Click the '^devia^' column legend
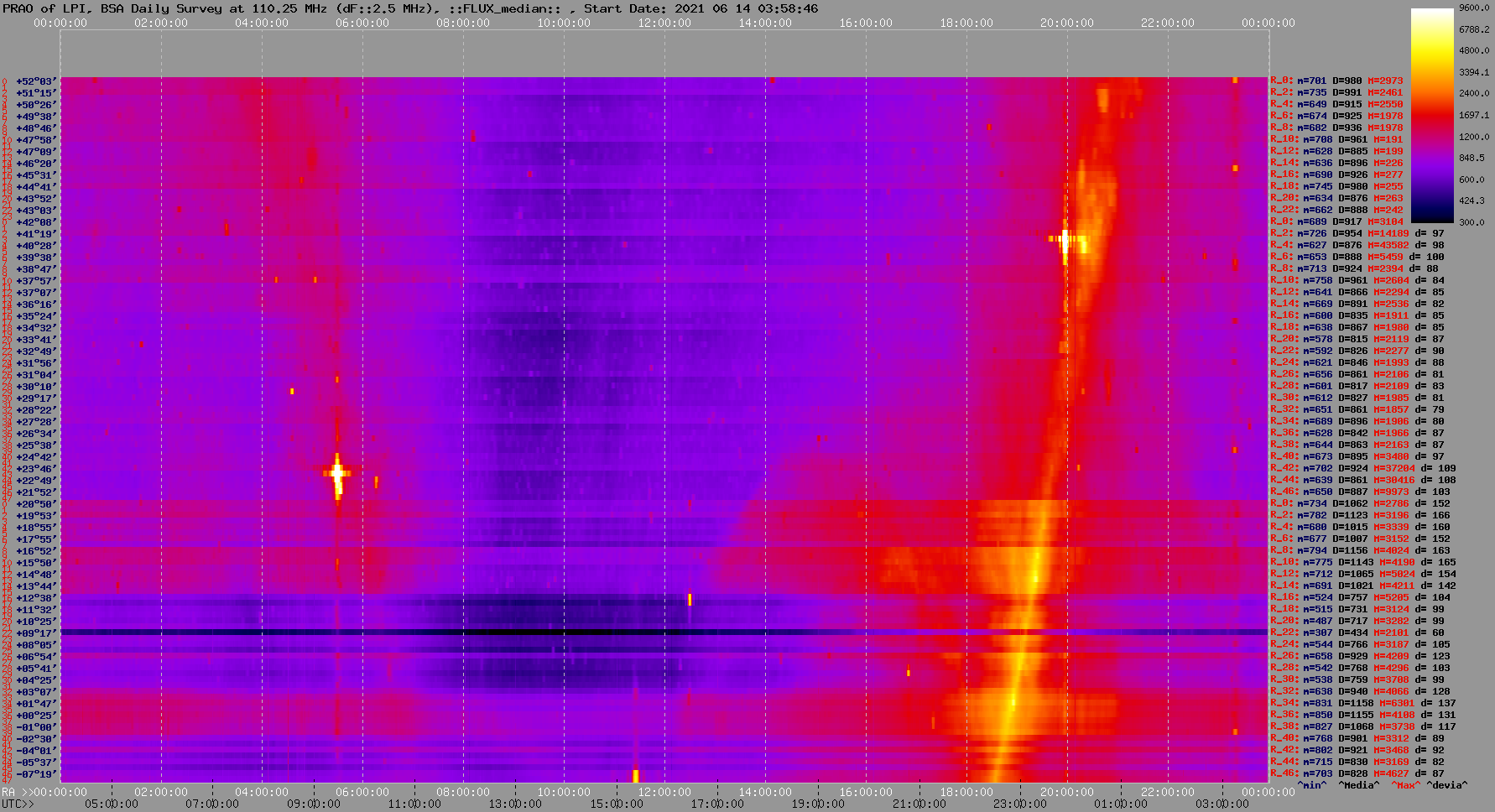The width and height of the screenshot is (1495, 812). click(x=1447, y=786)
